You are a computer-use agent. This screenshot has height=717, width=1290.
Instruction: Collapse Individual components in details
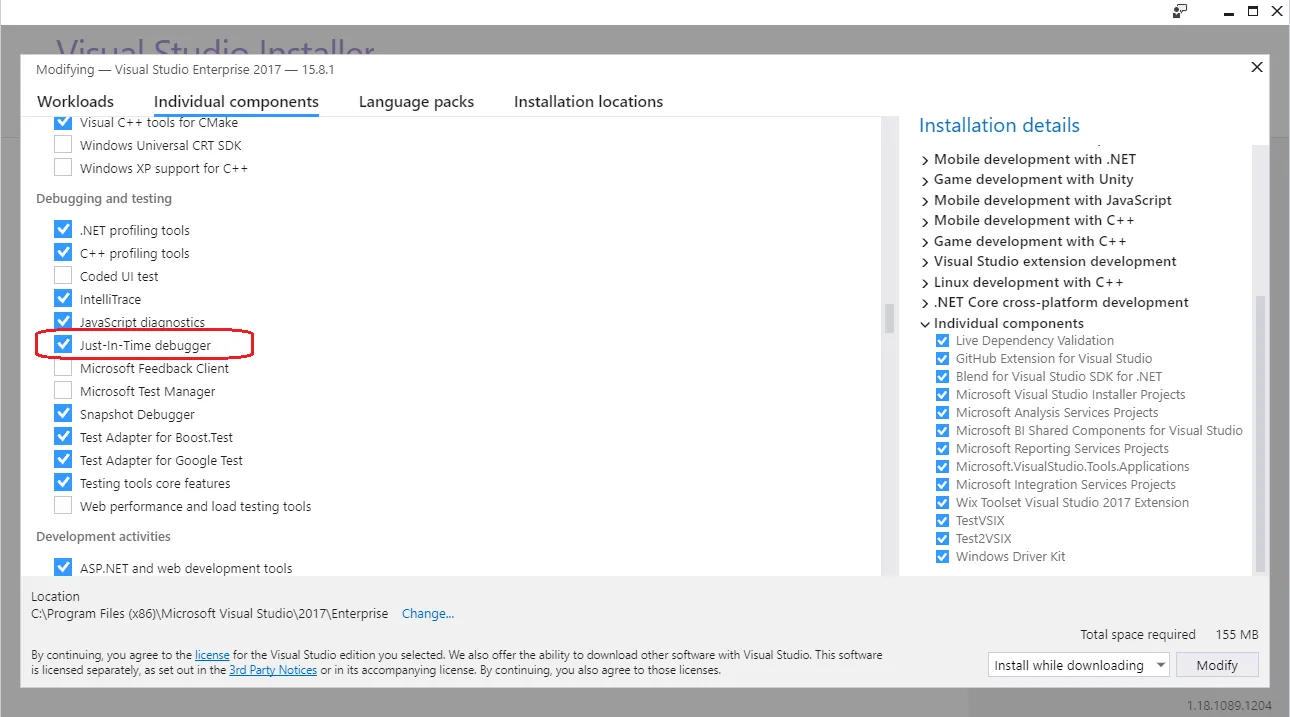coord(925,324)
